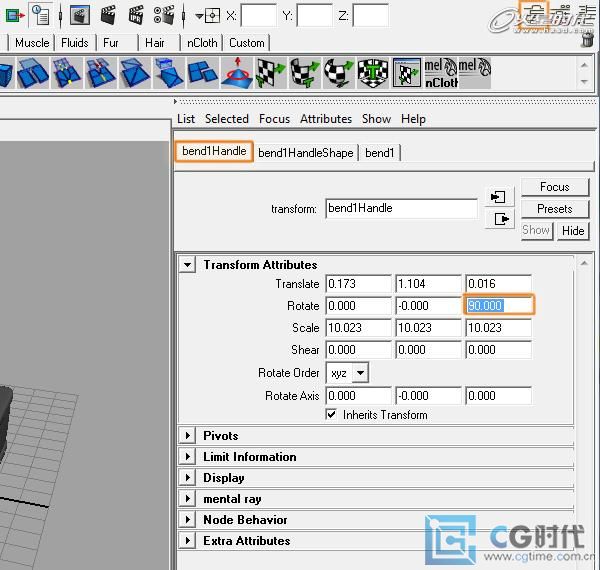The width and height of the screenshot is (600, 570).
Task: Open the Show menu in attribute editor
Action: (377, 119)
